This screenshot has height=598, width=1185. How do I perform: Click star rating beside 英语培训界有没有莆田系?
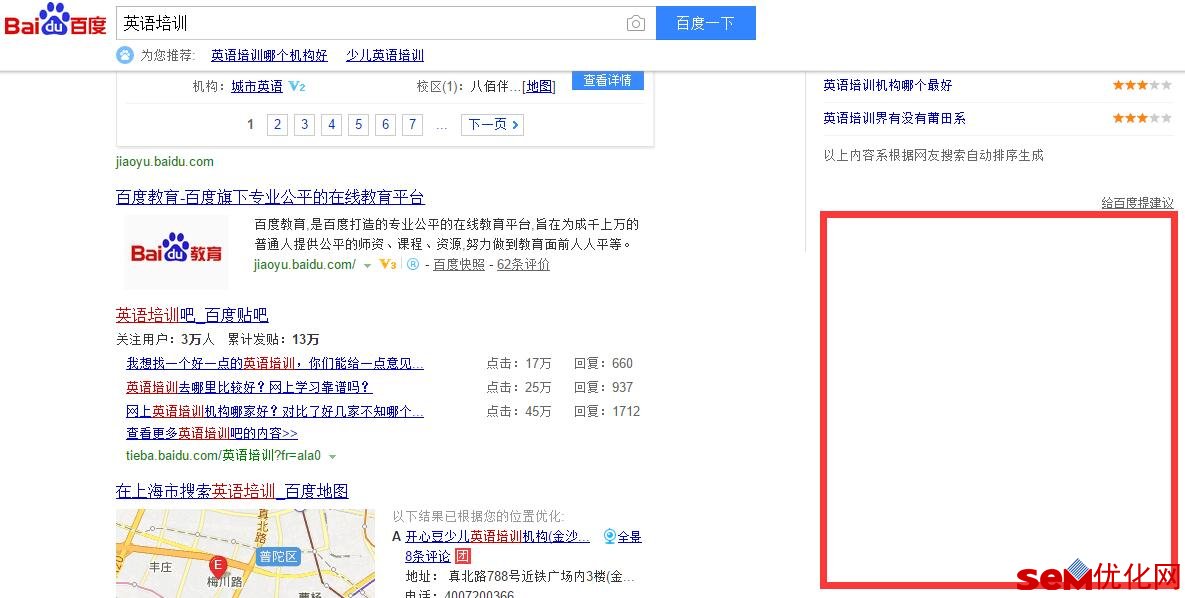click(1142, 118)
